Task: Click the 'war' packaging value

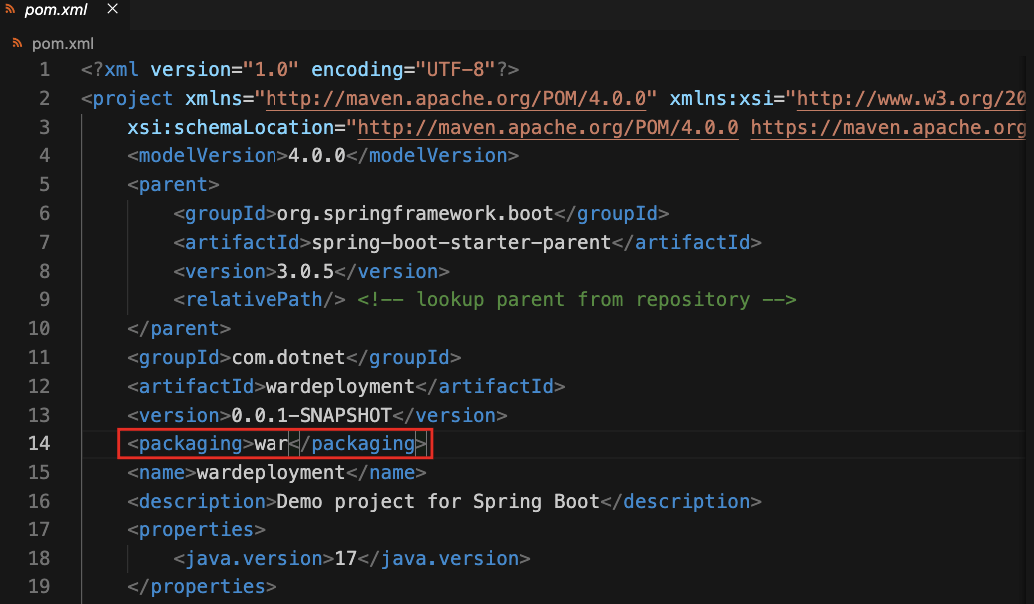Action: (271, 444)
